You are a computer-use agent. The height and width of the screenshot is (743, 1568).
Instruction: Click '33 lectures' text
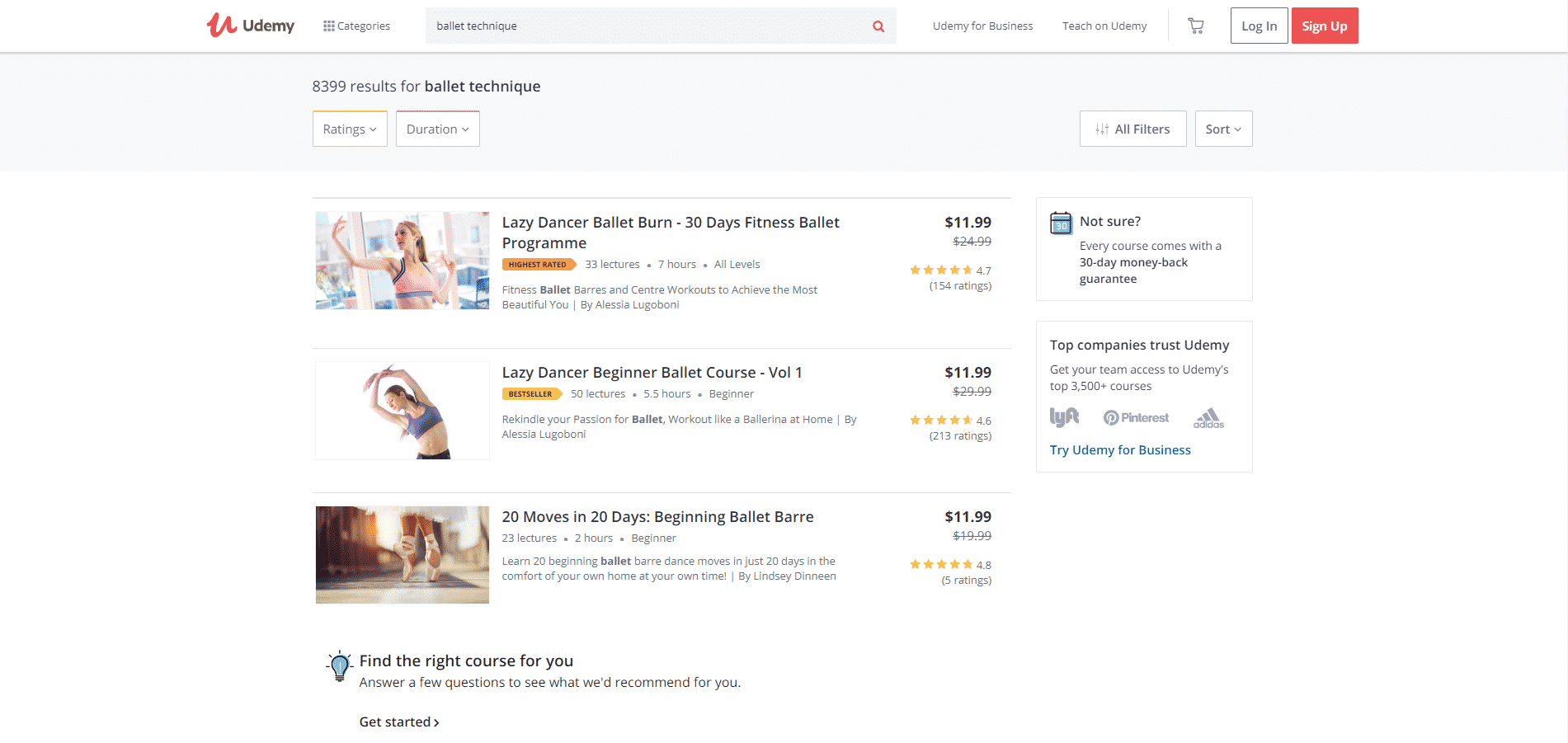(612, 265)
